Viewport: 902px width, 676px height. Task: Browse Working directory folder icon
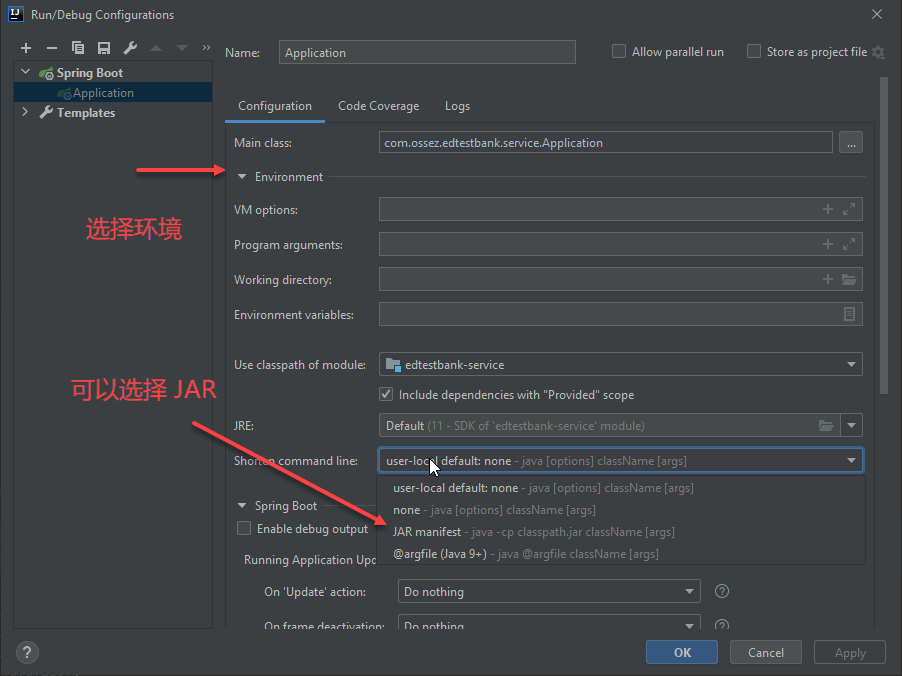point(849,280)
